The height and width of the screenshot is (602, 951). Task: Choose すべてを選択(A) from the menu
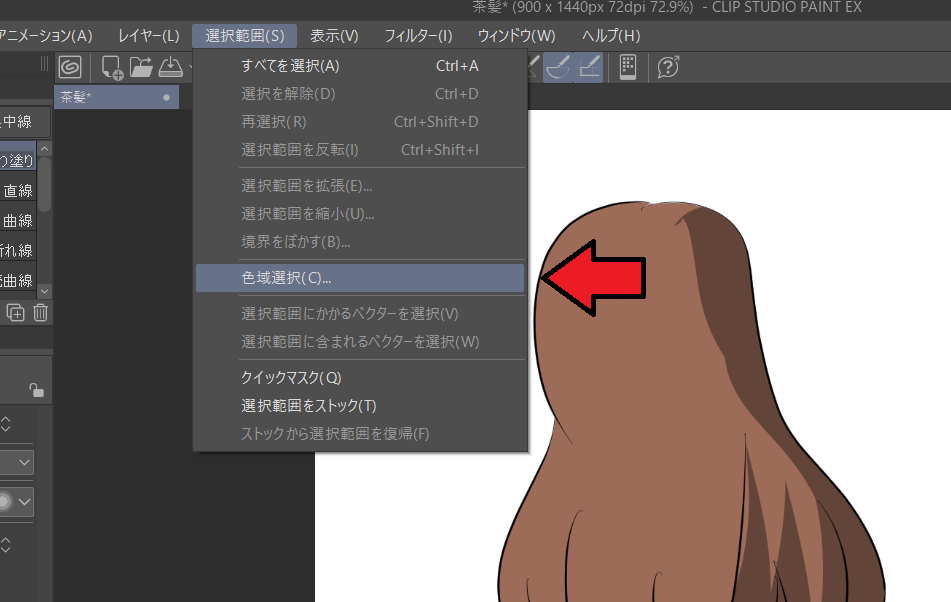click(290, 66)
